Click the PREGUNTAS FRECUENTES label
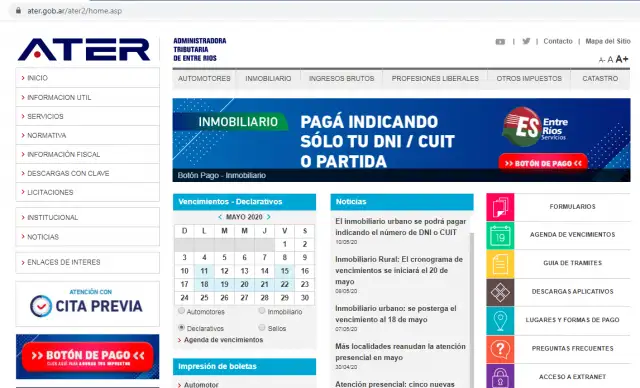640x388 pixels. tap(572, 348)
